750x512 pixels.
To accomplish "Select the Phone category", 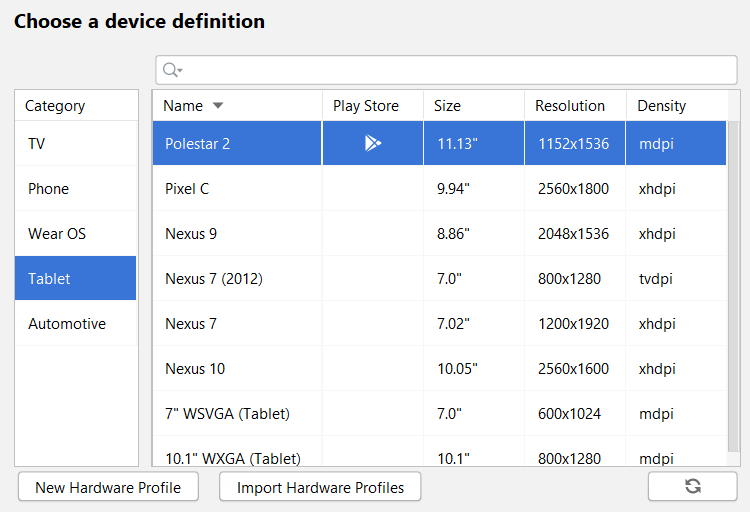I will [x=76, y=189].
